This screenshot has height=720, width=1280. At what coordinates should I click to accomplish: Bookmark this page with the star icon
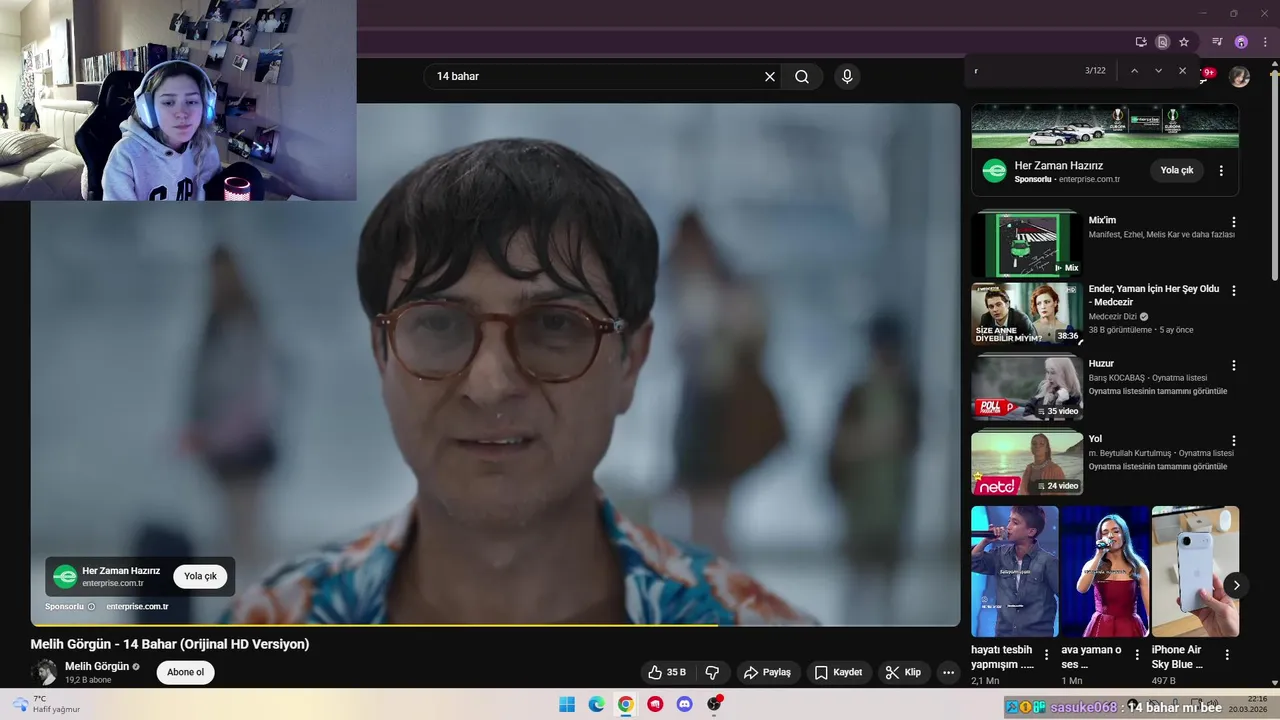coord(1184,42)
